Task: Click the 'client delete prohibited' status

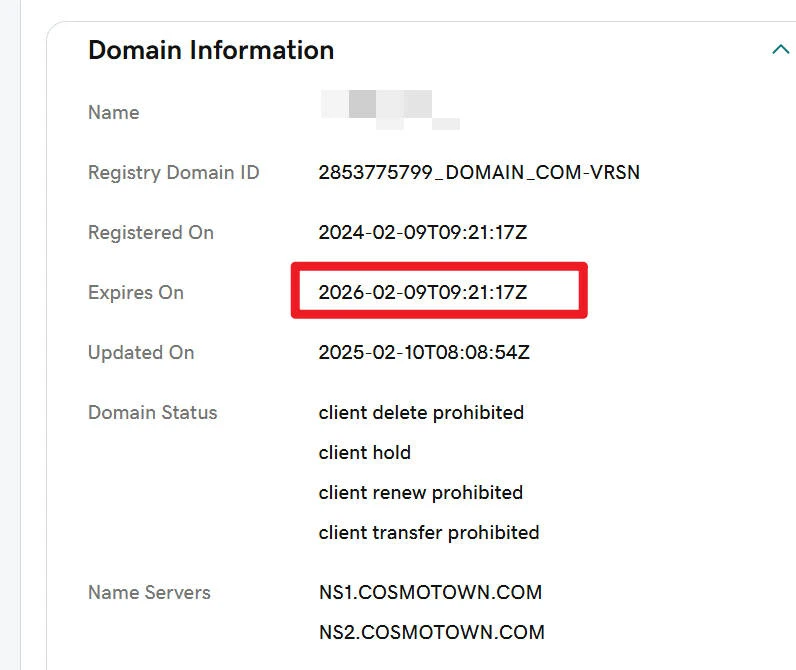Action: pos(421,413)
